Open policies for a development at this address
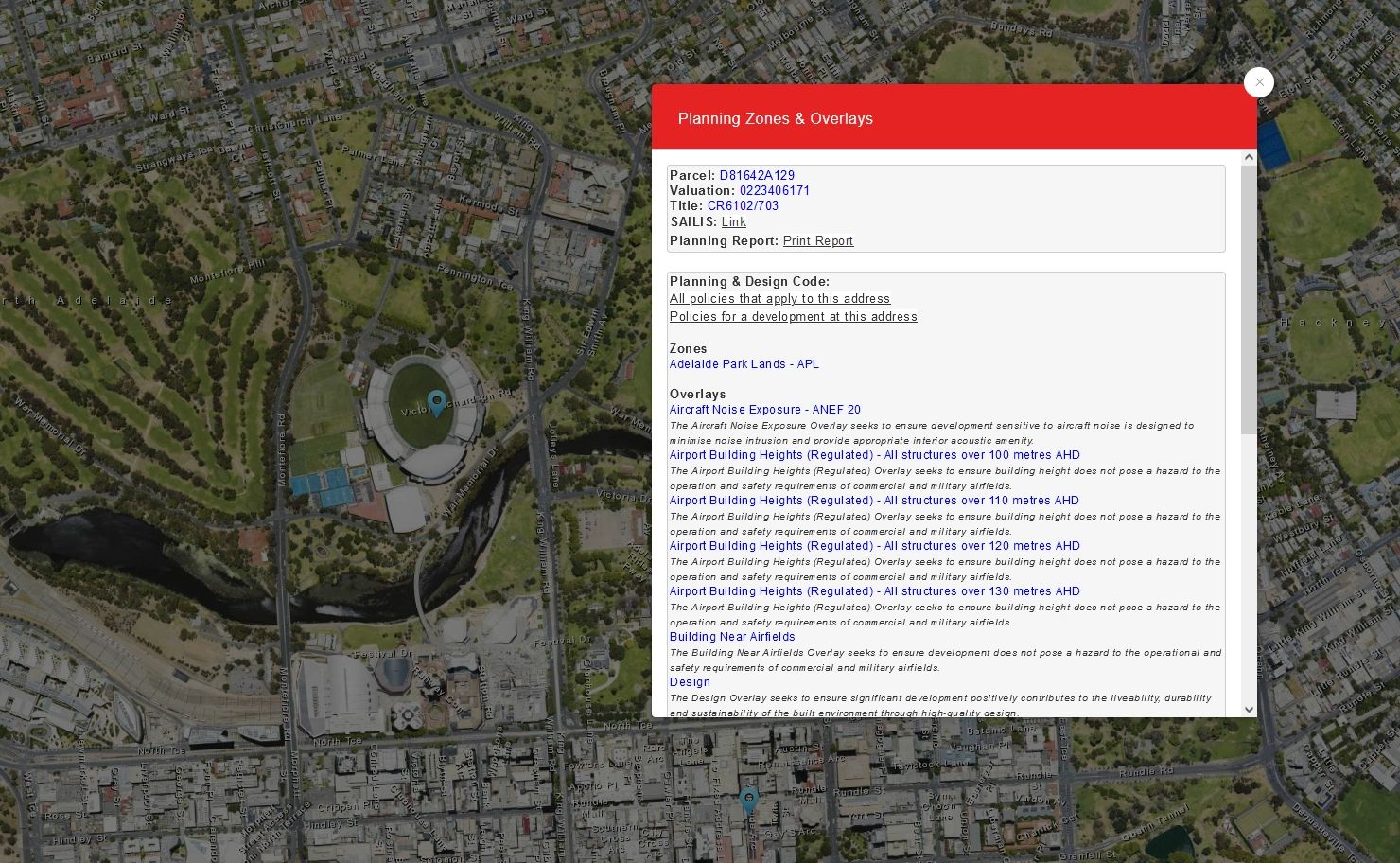Image resolution: width=1400 pixels, height=863 pixels. click(x=793, y=316)
